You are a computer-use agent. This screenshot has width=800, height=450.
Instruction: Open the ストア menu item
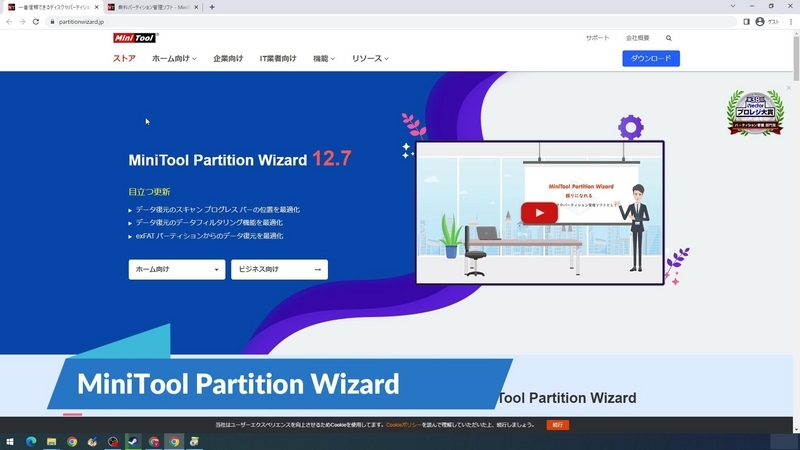tap(124, 59)
